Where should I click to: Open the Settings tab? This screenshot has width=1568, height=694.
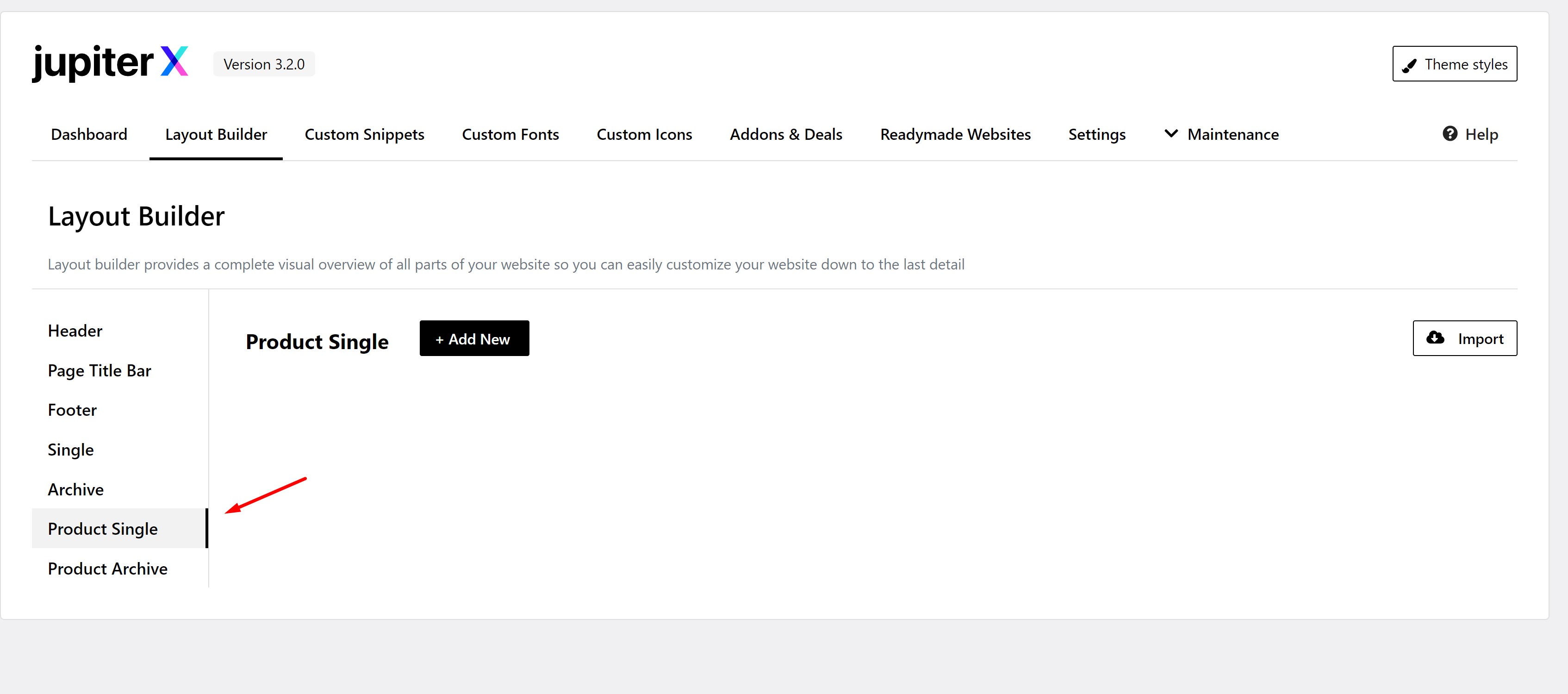click(1097, 134)
